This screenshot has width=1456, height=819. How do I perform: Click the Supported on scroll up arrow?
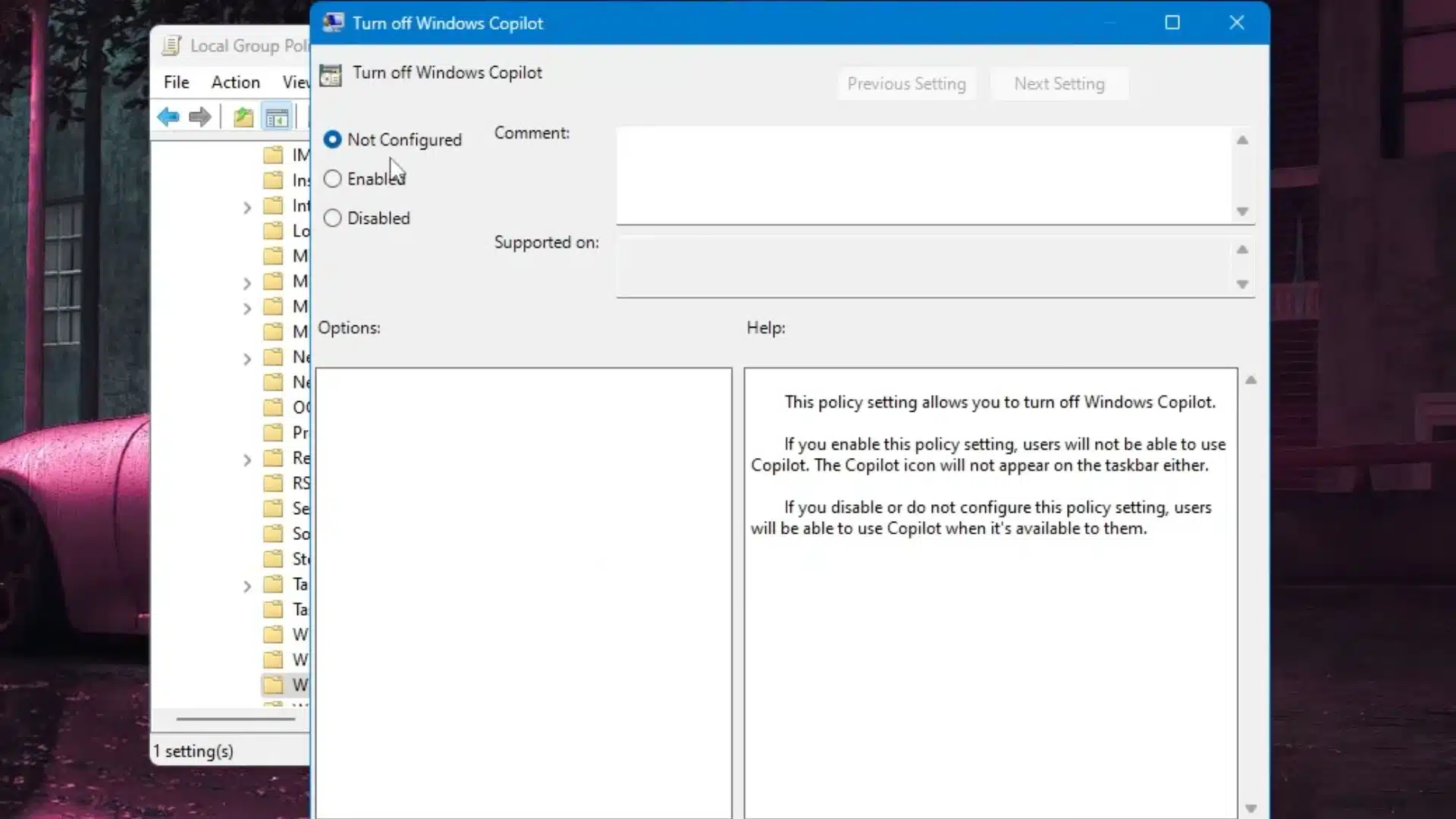pos(1242,249)
